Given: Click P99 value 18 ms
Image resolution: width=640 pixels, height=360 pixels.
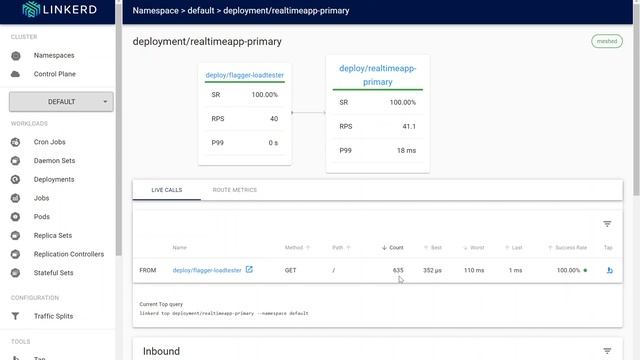Looking at the screenshot, I should pyautogui.click(x=407, y=151).
